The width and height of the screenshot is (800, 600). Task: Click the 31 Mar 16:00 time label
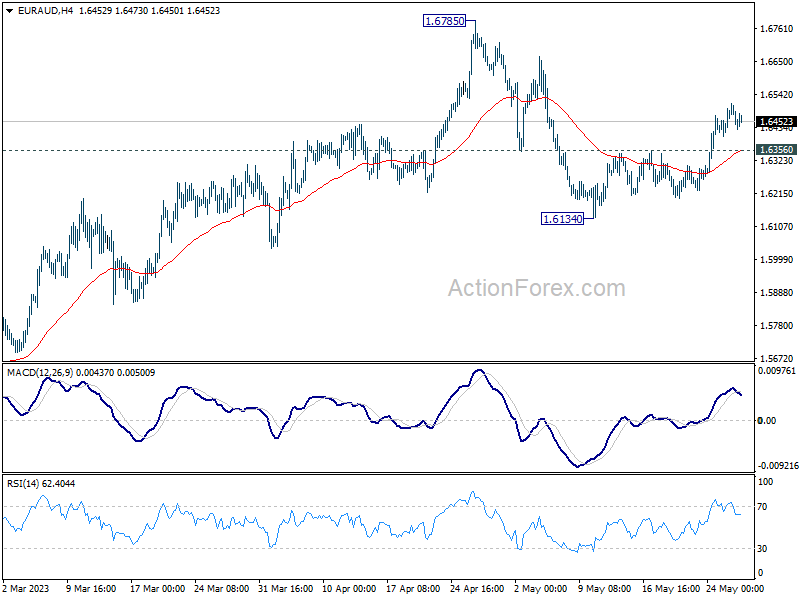(285, 589)
